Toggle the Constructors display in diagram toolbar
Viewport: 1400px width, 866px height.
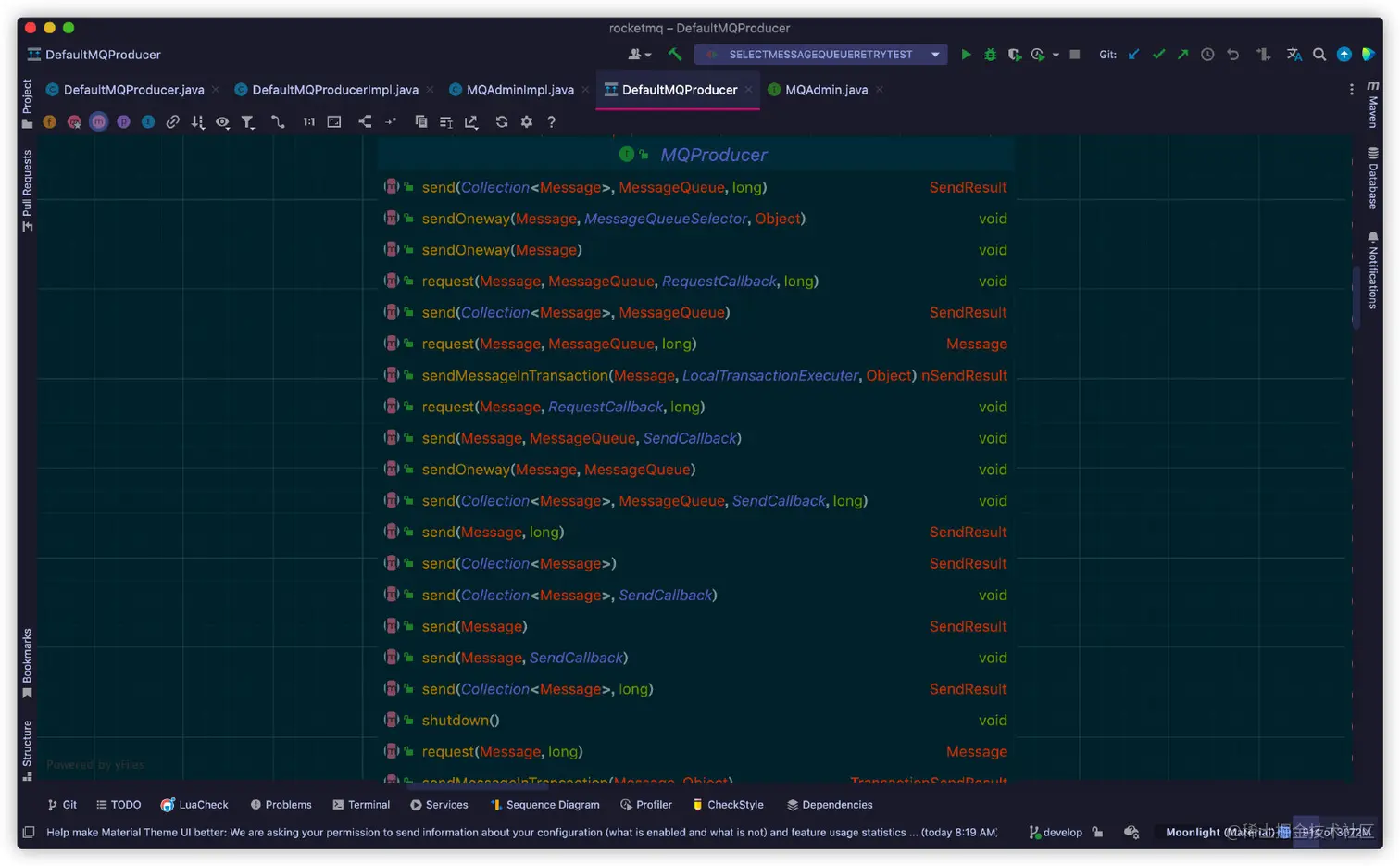pyautogui.click(x=74, y=121)
